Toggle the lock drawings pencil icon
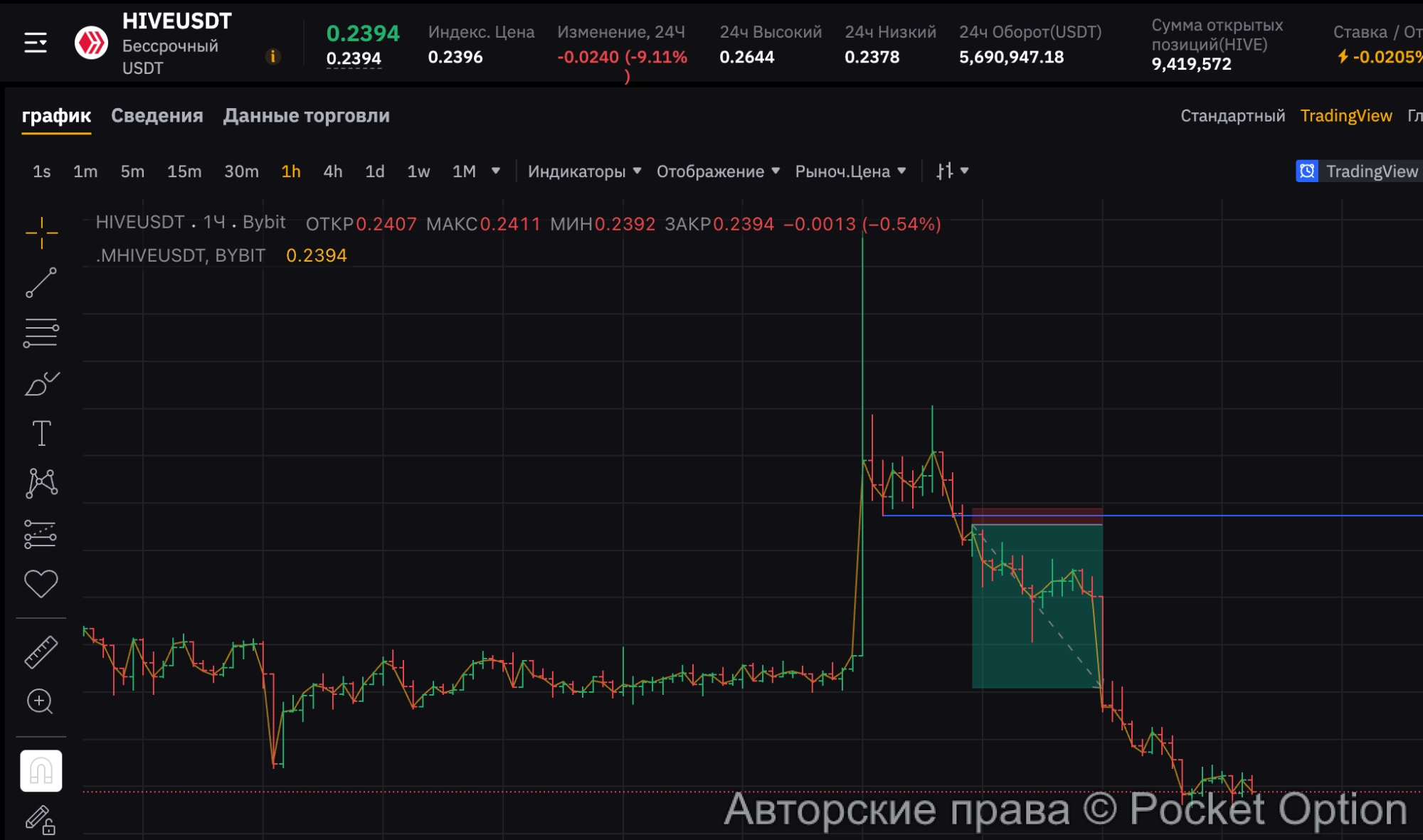 click(41, 820)
